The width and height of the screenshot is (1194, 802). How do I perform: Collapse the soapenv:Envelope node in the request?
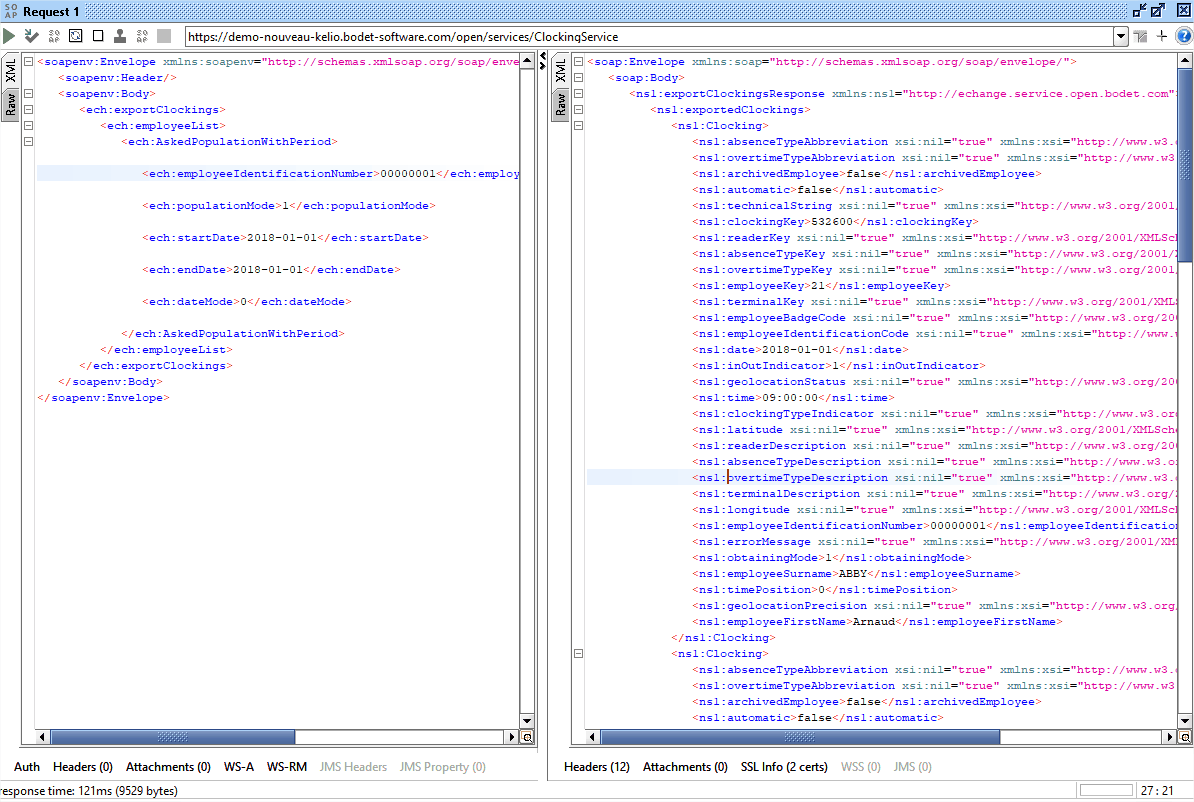[28, 62]
